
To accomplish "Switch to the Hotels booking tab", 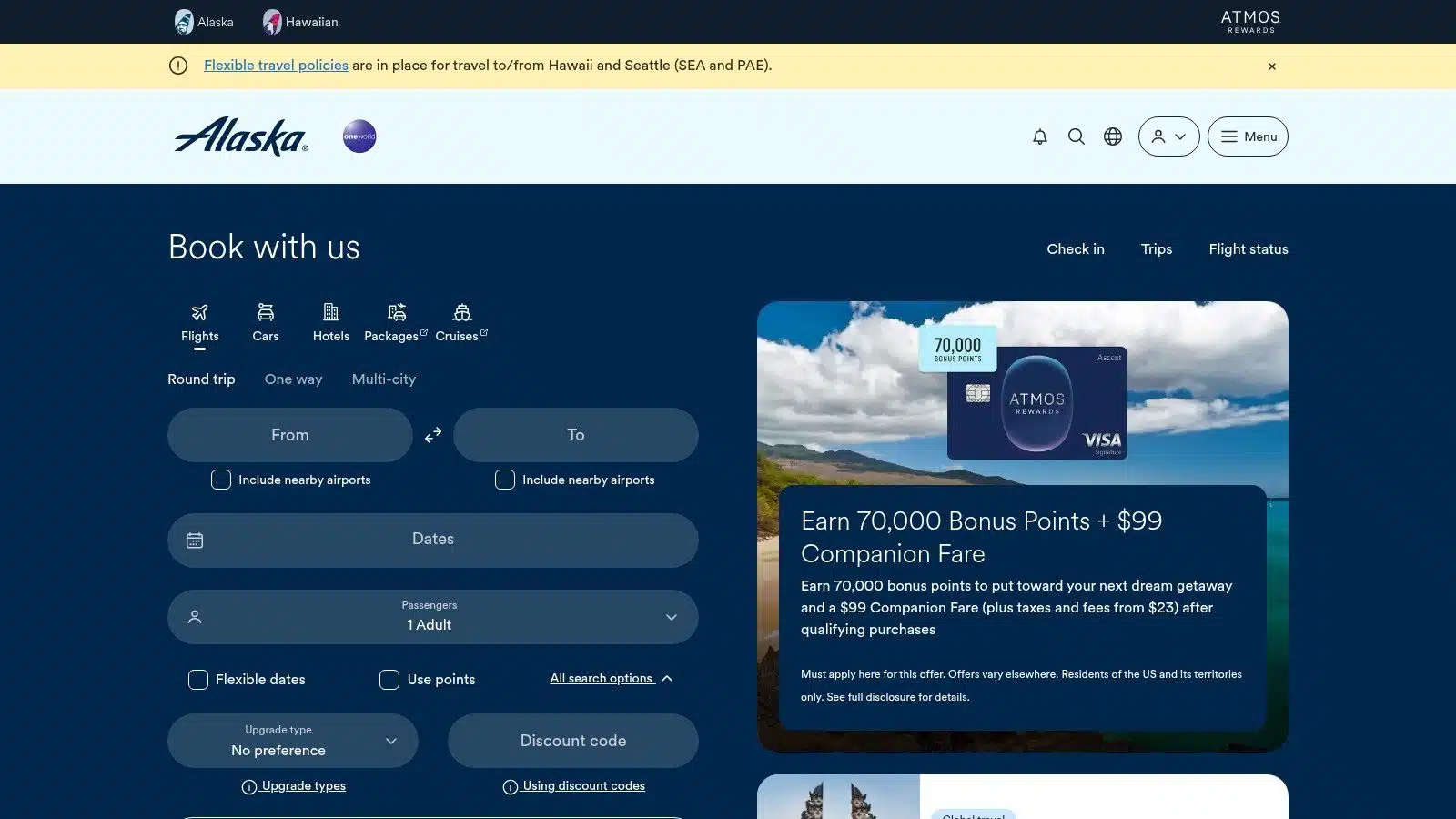I will point(331,324).
